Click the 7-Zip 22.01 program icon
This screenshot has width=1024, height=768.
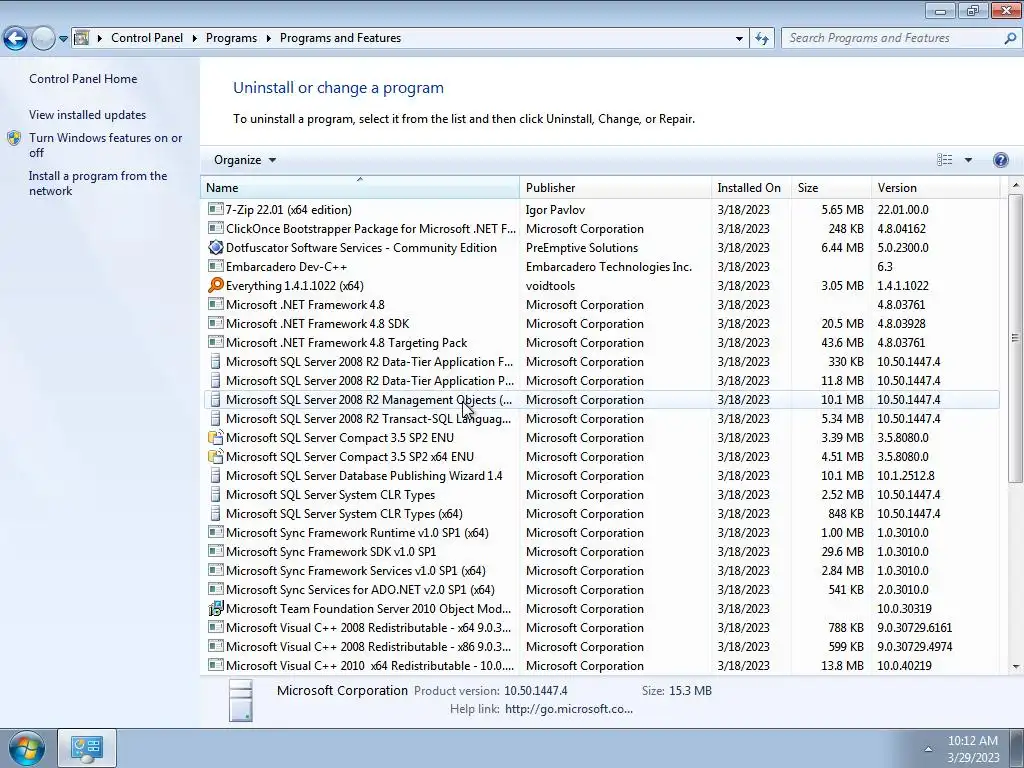(216, 209)
